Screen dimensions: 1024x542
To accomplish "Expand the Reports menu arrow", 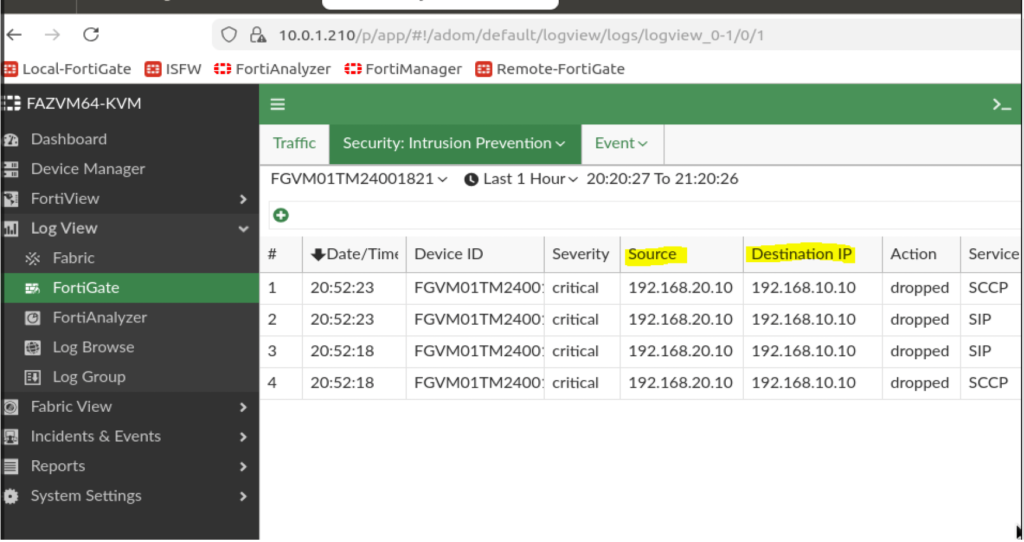I will click(x=243, y=466).
